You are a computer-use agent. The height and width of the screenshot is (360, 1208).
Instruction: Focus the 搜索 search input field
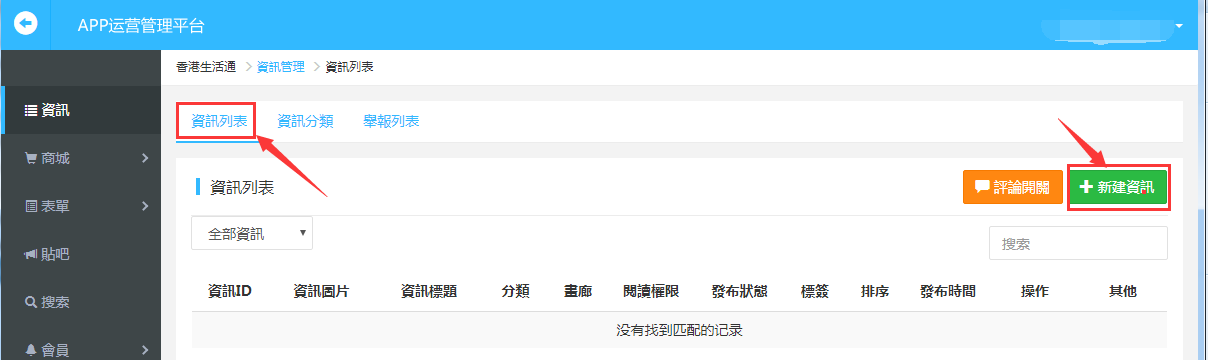[1078, 243]
